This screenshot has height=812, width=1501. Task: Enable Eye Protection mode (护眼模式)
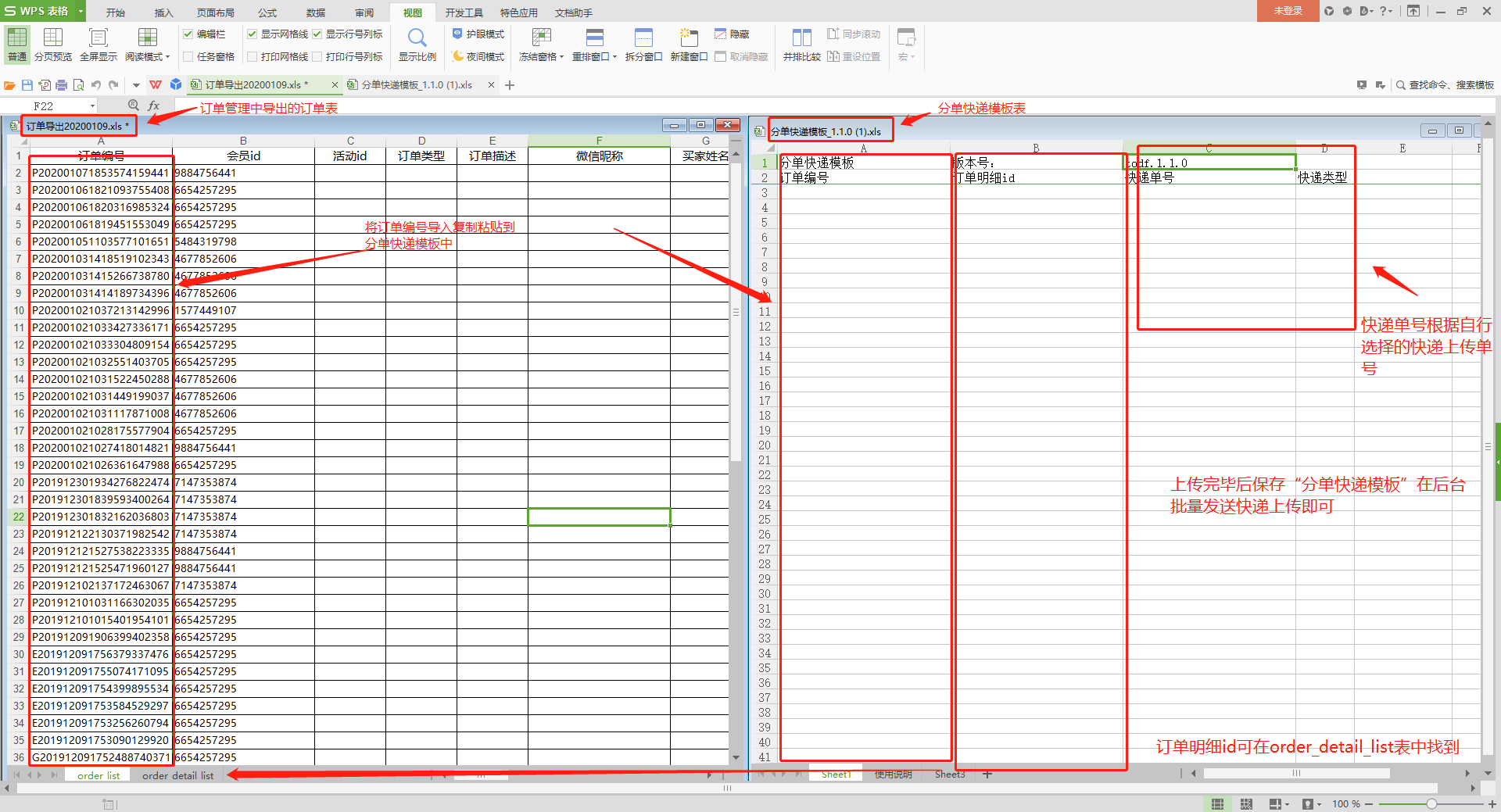point(478,34)
